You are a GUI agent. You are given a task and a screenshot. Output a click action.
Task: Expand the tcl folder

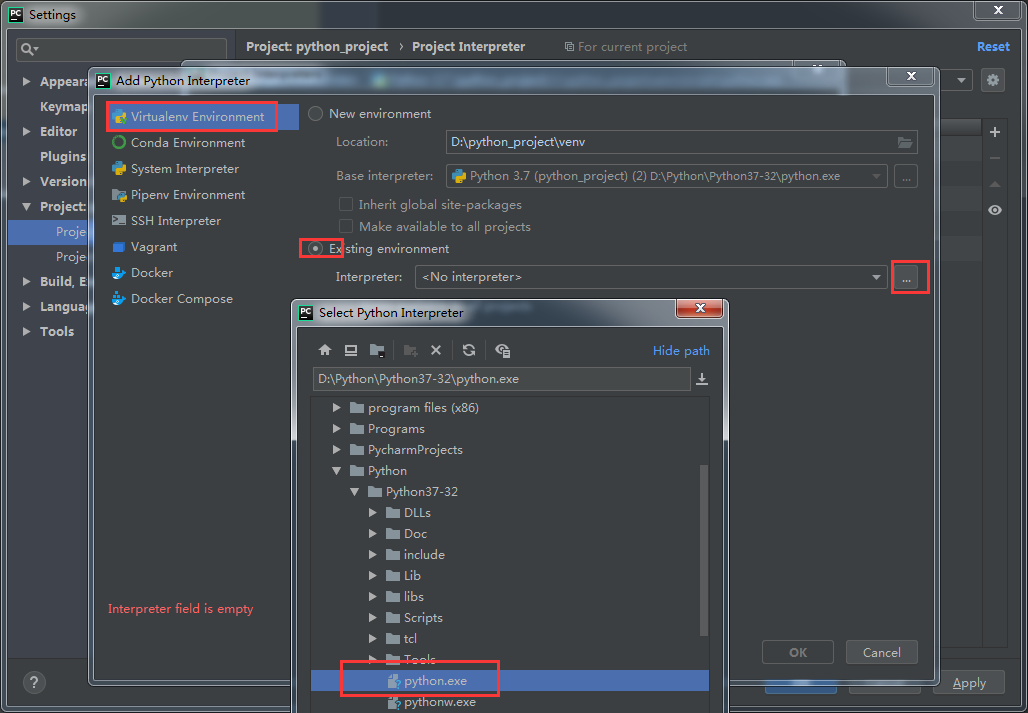[x=372, y=638]
